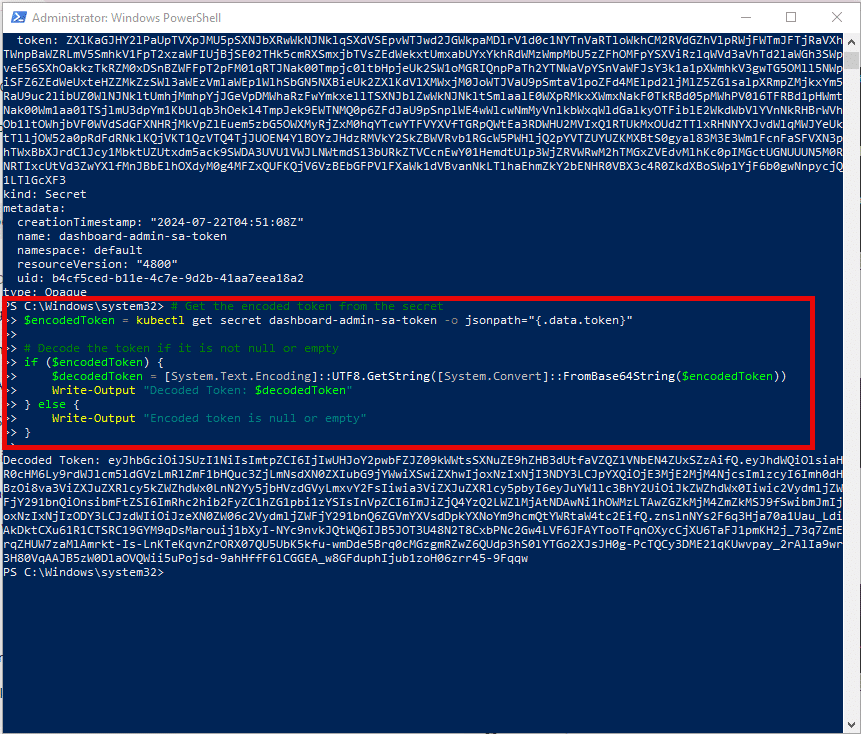Minimize the PowerShell window
Screen dimensions: 861x734
click(746, 18)
